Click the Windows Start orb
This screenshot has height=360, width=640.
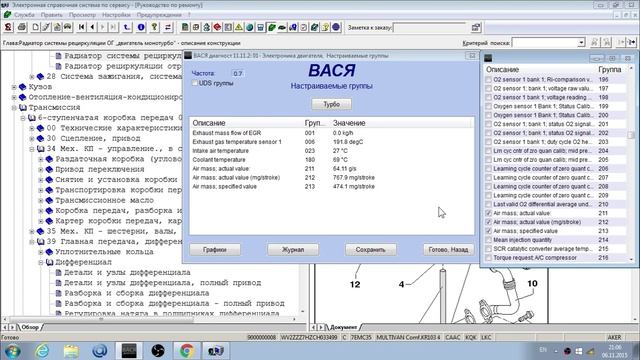tap(13, 351)
